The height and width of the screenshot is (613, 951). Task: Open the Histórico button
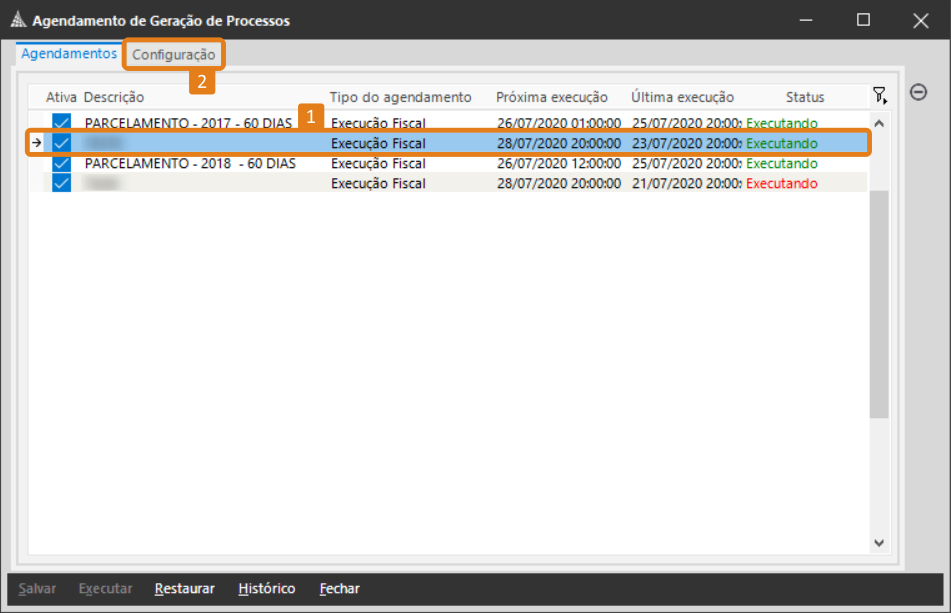tap(267, 588)
